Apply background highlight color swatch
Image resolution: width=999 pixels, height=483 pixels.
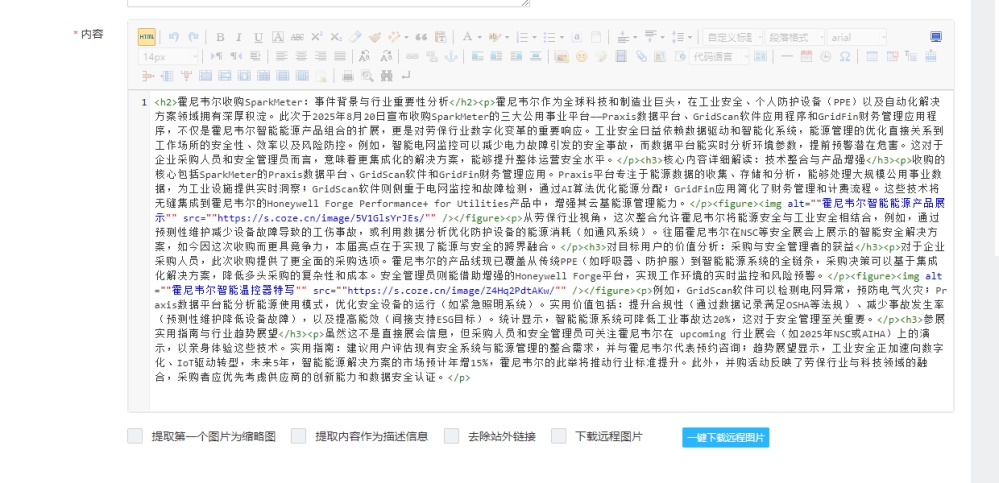(494, 37)
